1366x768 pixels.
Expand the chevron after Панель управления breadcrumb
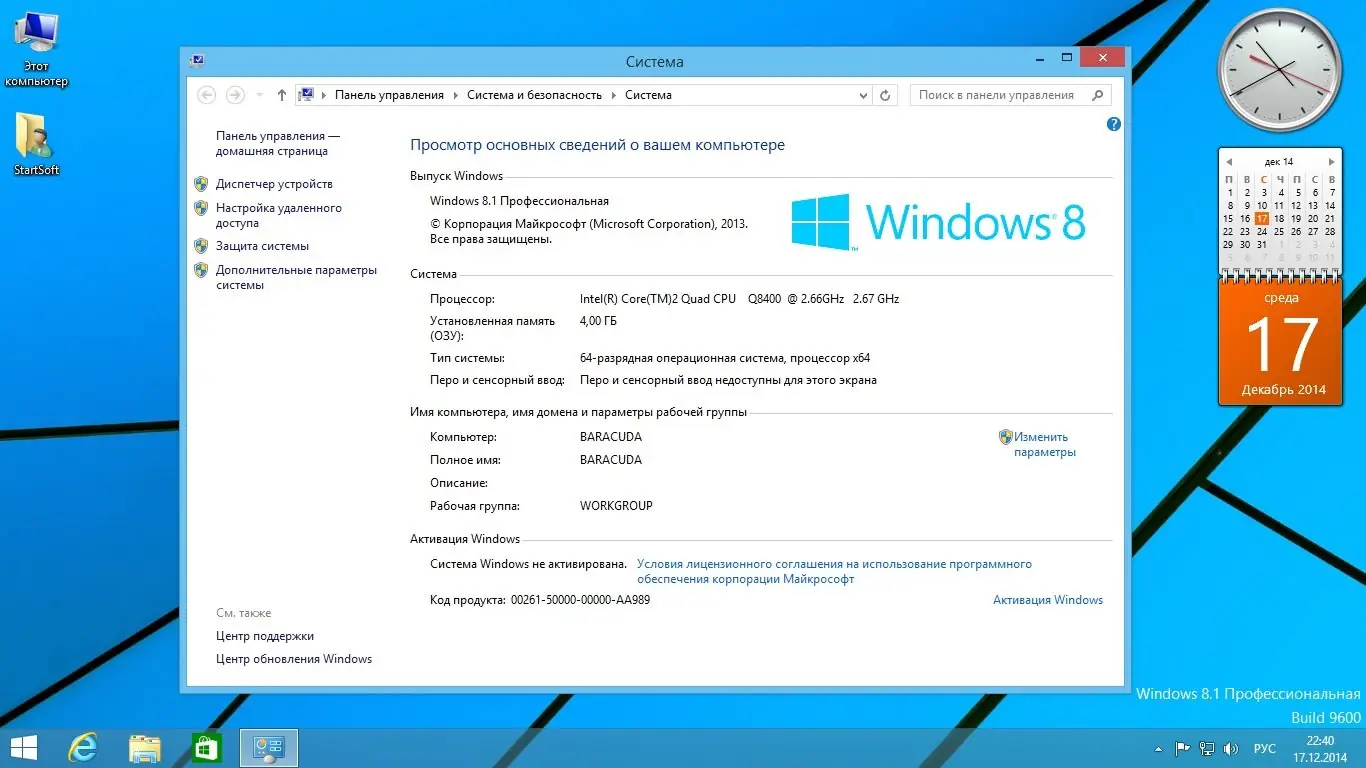pyautogui.click(x=456, y=95)
